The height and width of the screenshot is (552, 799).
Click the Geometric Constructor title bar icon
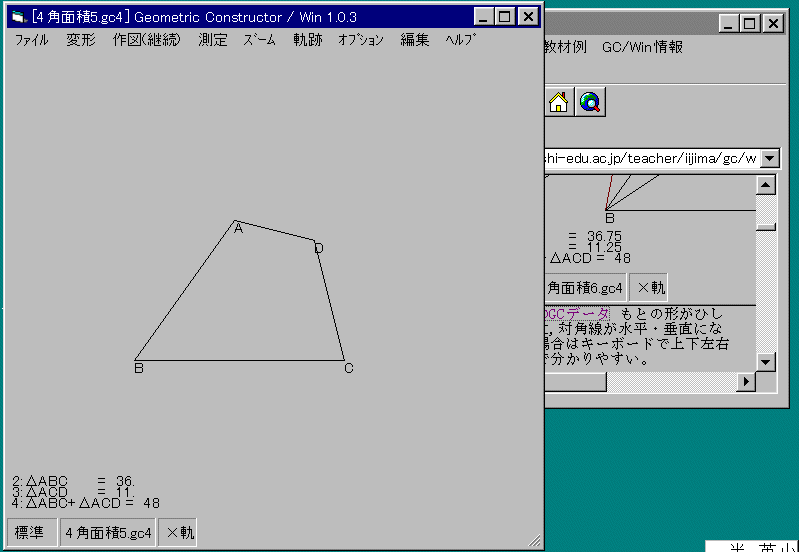coord(18,17)
